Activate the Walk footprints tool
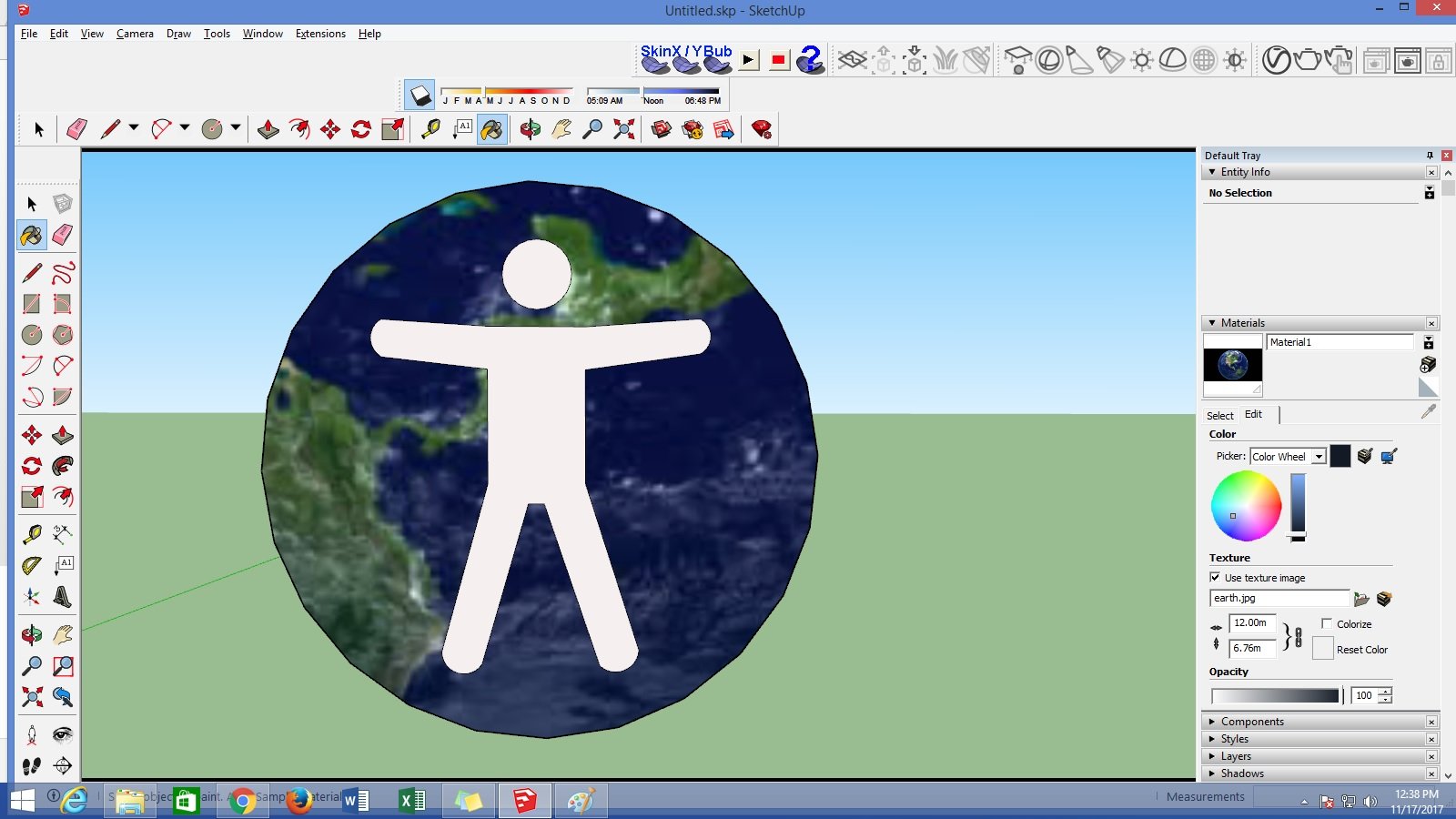Screen dimensions: 1456x819 coord(32,766)
